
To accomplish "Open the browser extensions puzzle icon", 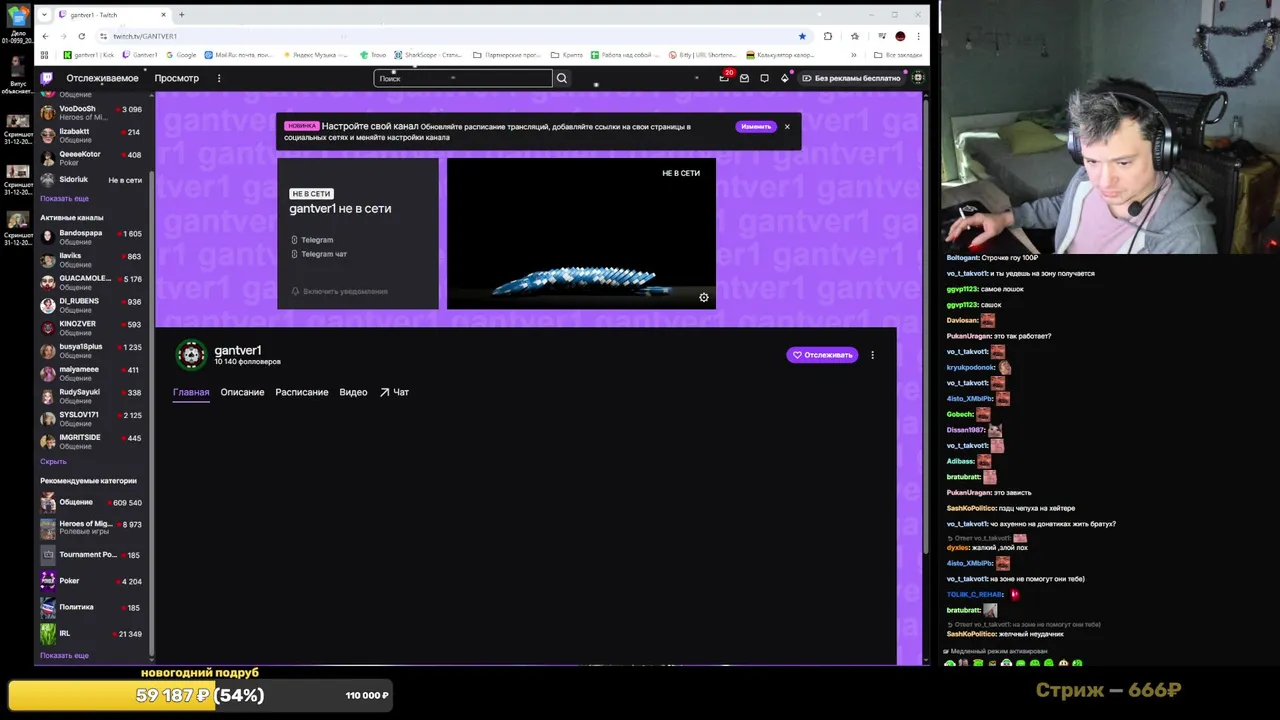I will (x=827, y=36).
